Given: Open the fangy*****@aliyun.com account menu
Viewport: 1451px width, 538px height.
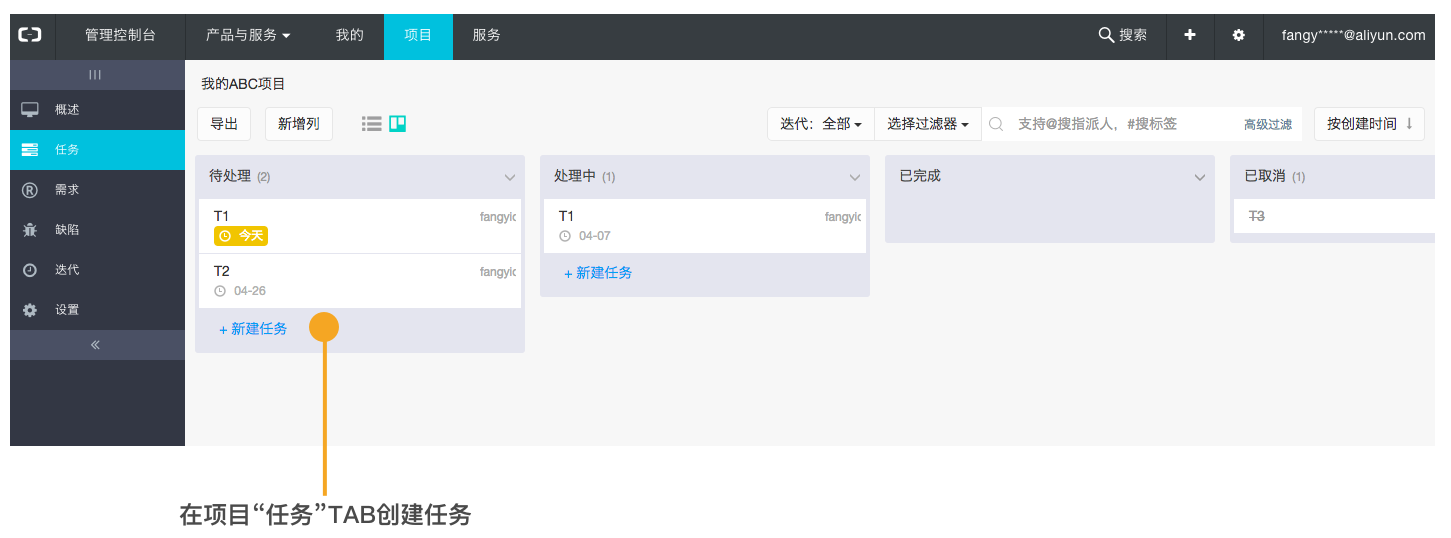Looking at the screenshot, I should [1353, 35].
